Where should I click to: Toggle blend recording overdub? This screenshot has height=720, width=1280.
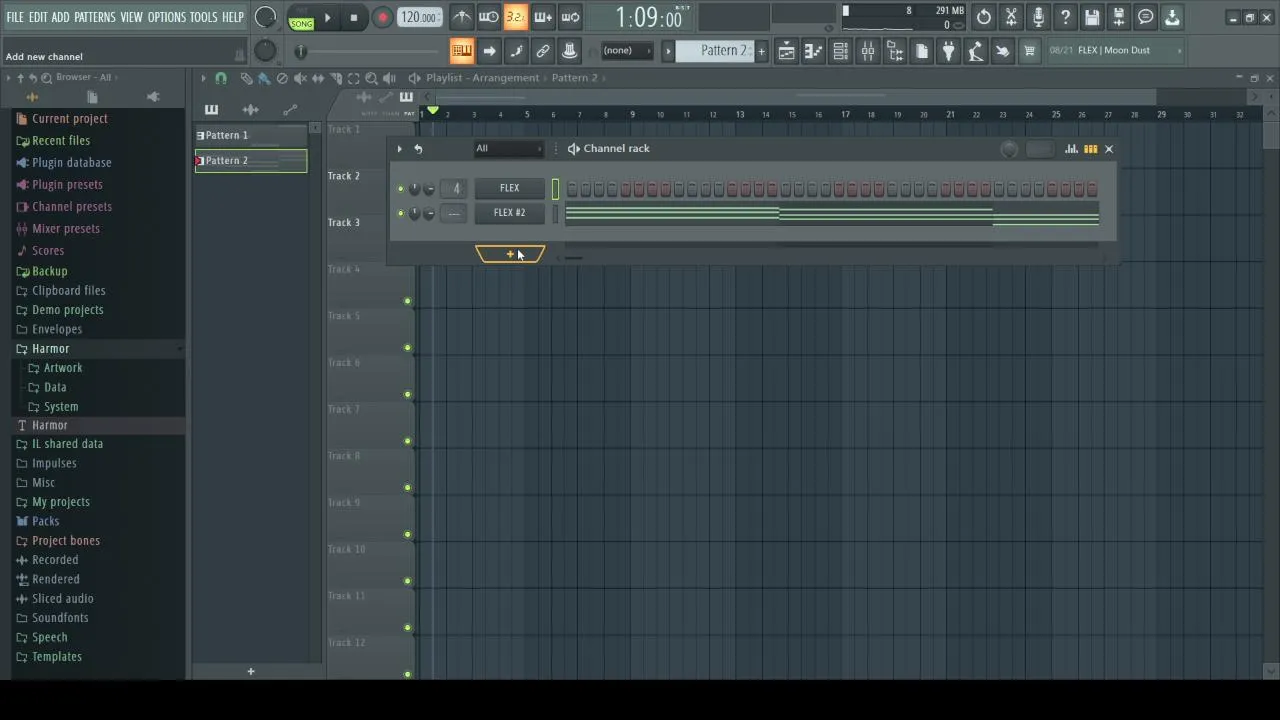click(x=543, y=17)
